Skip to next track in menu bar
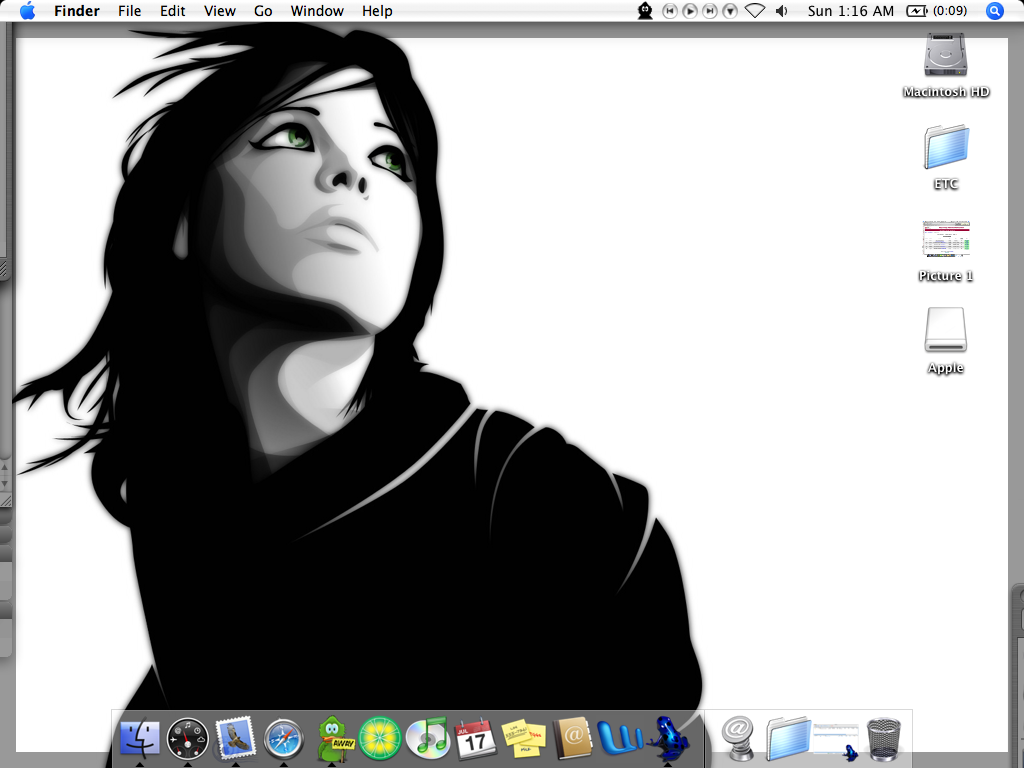The image size is (1024, 768). click(x=710, y=11)
